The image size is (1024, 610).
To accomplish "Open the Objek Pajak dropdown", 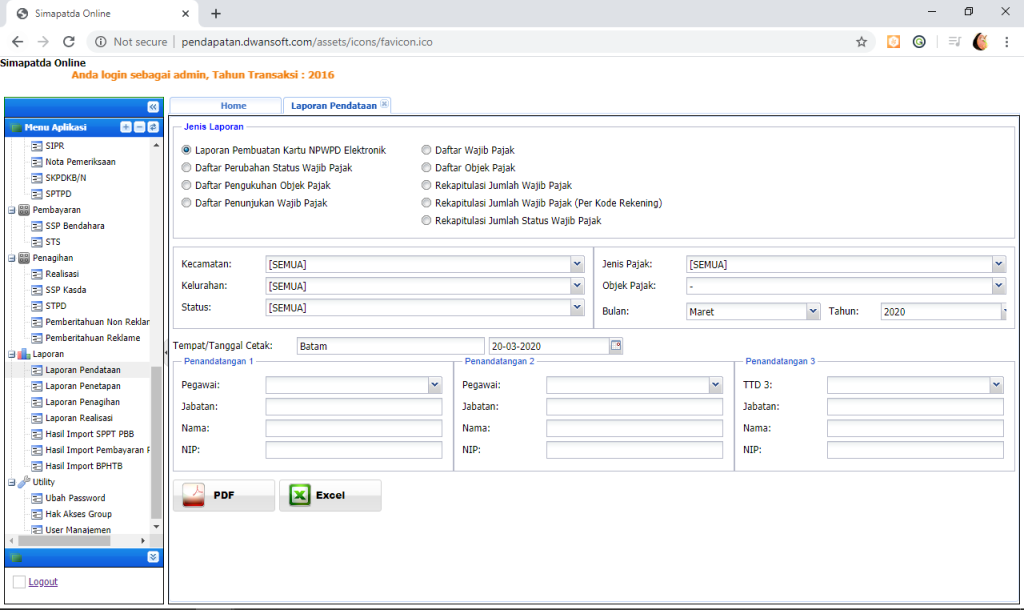I will [999, 285].
